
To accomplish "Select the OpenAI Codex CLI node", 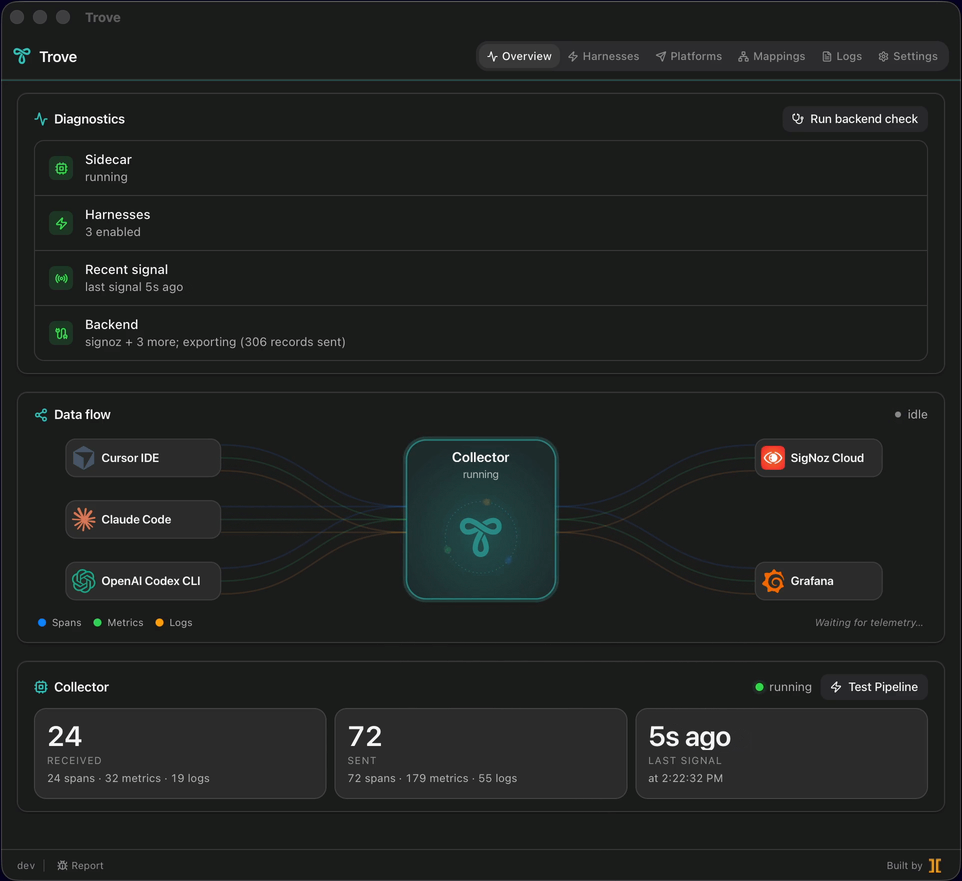I will click(x=143, y=581).
